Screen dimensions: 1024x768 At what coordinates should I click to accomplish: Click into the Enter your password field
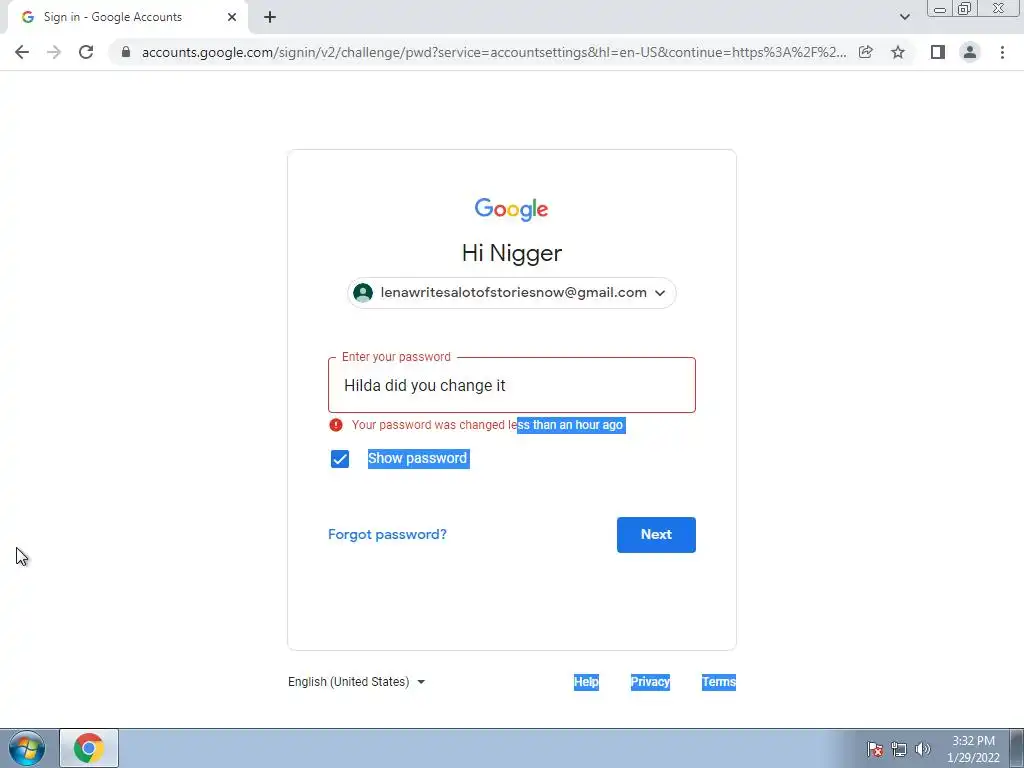point(512,385)
